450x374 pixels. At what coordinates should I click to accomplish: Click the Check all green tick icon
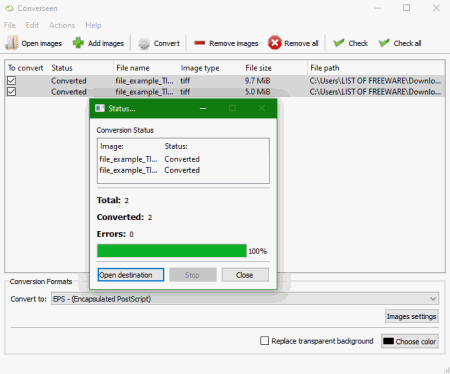[384, 43]
